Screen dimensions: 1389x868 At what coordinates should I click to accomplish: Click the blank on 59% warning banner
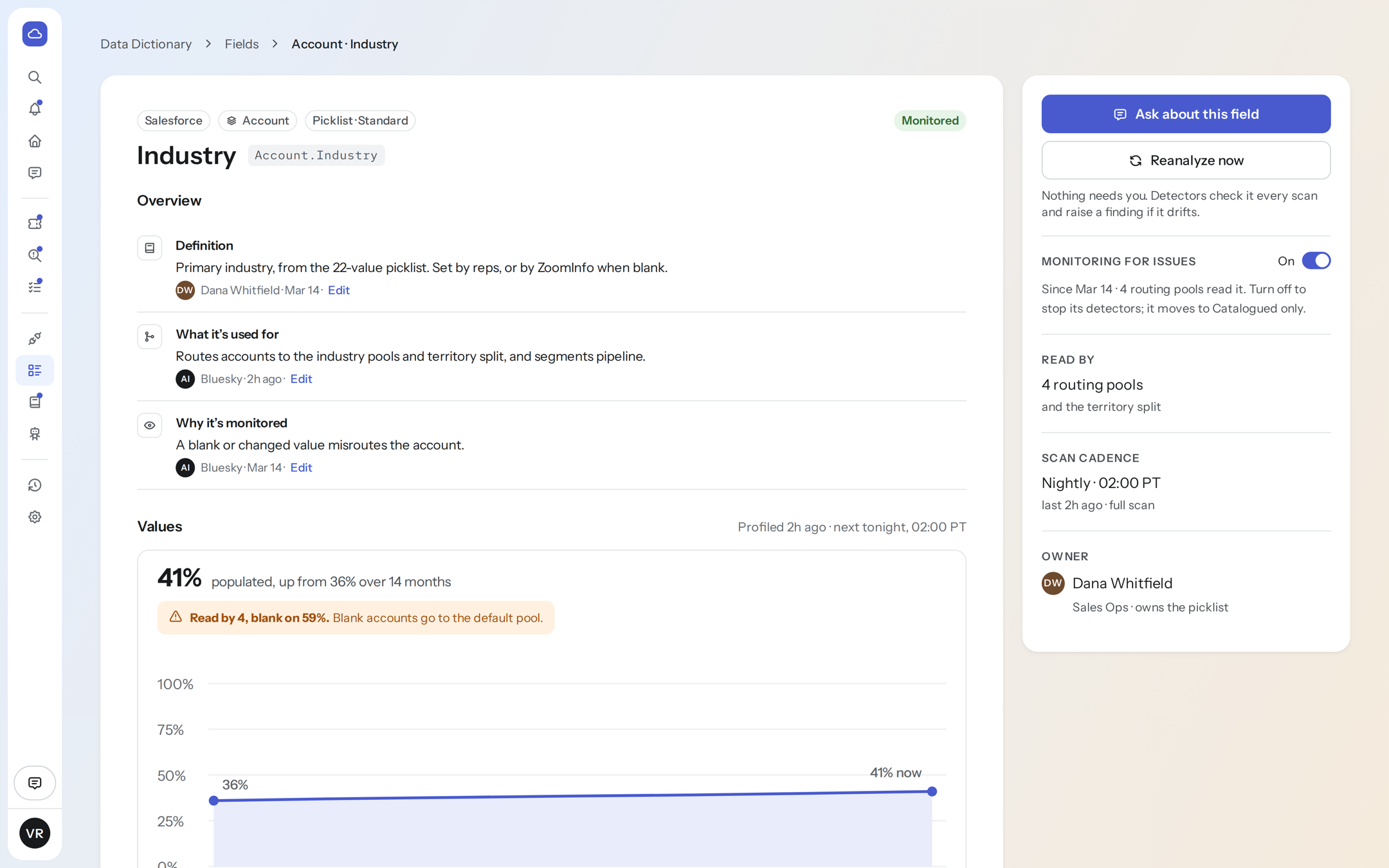click(x=356, y=618)
